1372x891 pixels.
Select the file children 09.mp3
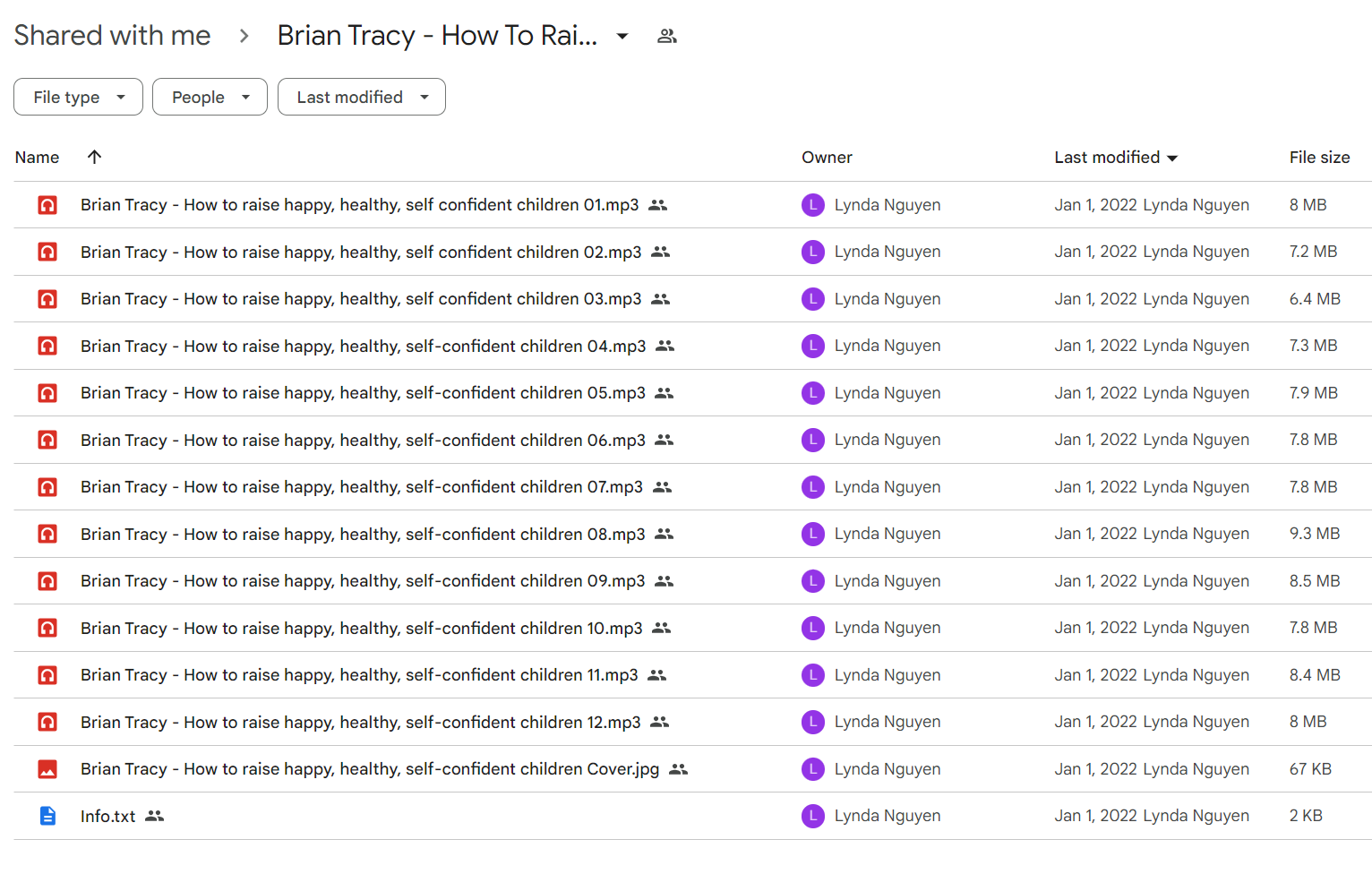tap(363, 581)
